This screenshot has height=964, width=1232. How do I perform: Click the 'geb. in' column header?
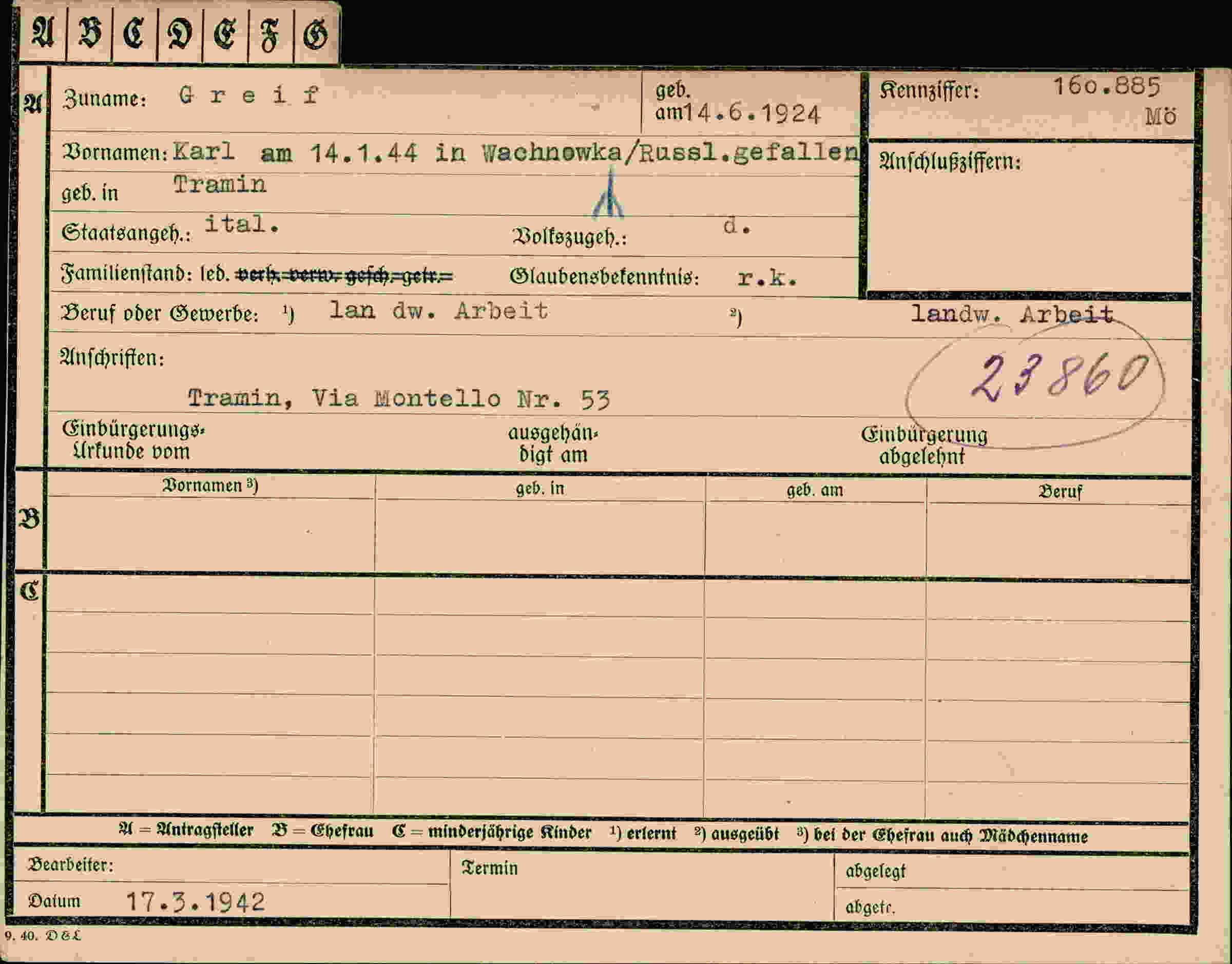tap(540, 488)
